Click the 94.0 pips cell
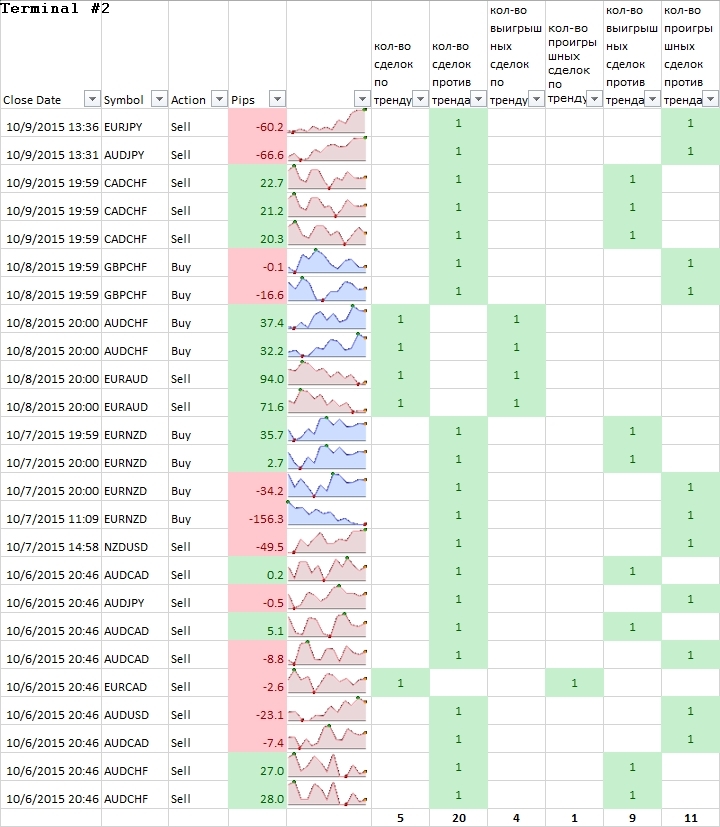Viewport: 720px width, 827px height. tap(257, 374)
